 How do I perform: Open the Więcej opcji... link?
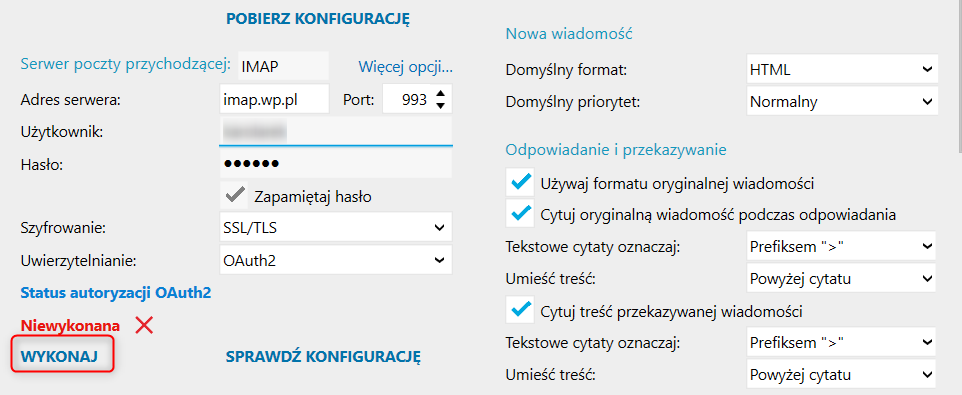(406, 66)
